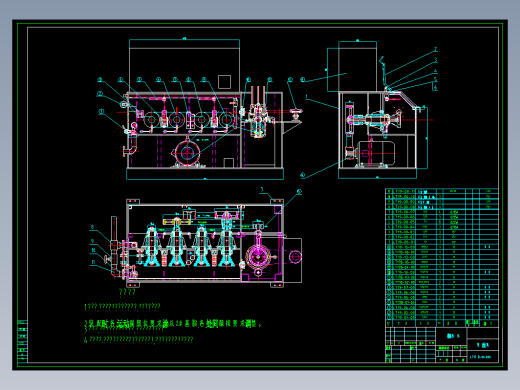Click the drawing title block below parts list
This screenshot has height=390, width=520.
442,345
